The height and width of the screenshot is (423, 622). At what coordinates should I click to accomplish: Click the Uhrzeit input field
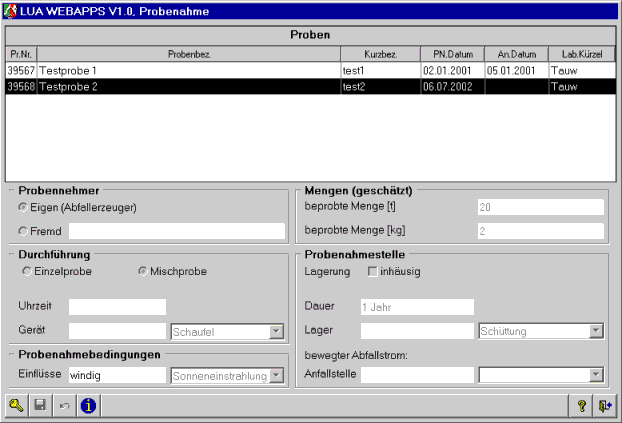(x=117, y=307)
